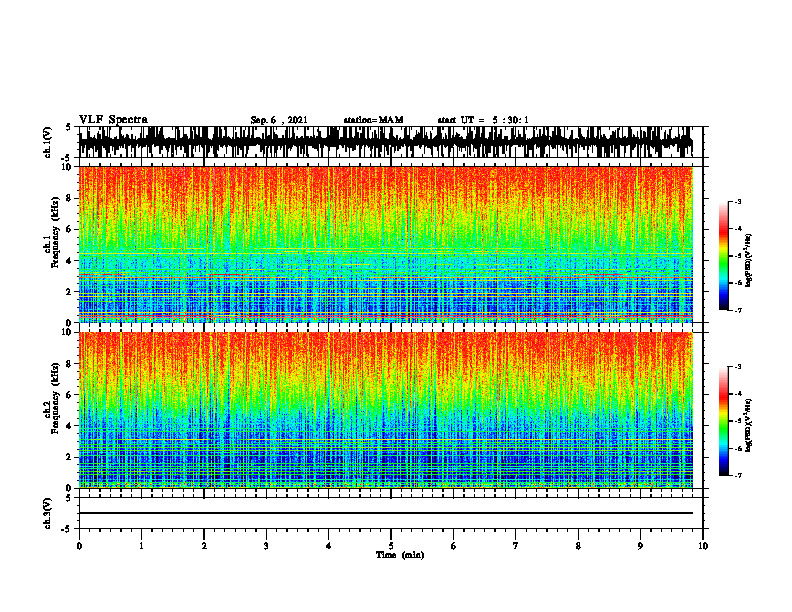792x612 pixels.
Task: Click the time-axis tick label '1'
Action: click(141, 546)
